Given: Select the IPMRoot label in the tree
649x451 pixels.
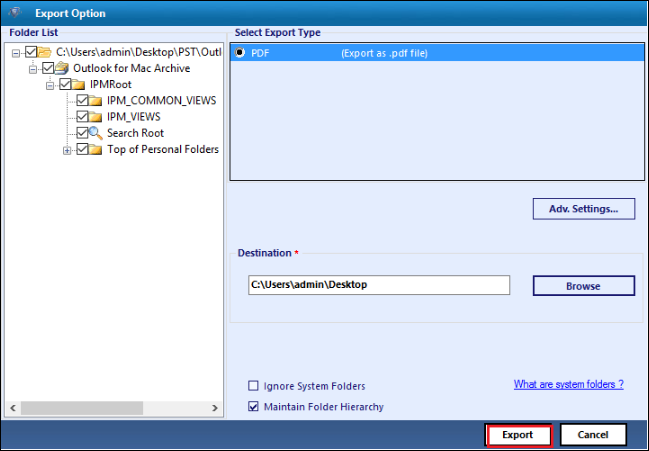Looking at the screenshot, I should coord(111,84).
